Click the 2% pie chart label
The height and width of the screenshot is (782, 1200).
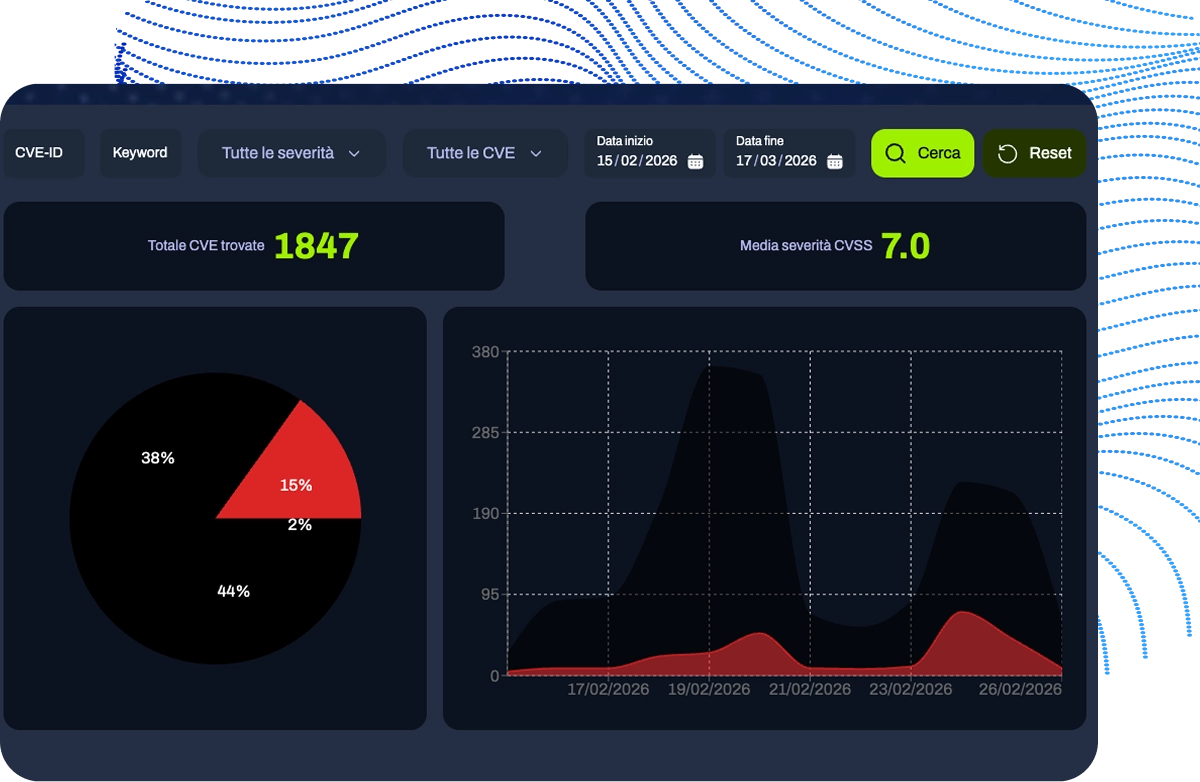pyautogui.click(x=299, y=525)
